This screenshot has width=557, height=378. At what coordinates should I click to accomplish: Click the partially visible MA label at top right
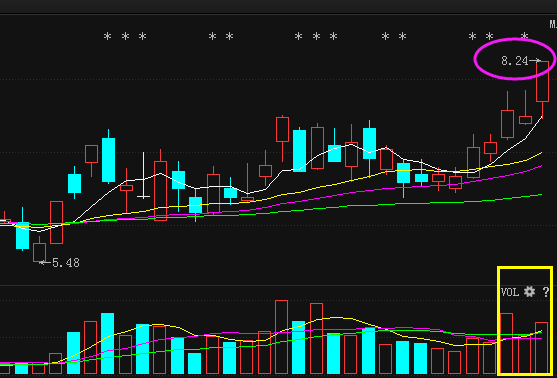[x=553, y=24]
